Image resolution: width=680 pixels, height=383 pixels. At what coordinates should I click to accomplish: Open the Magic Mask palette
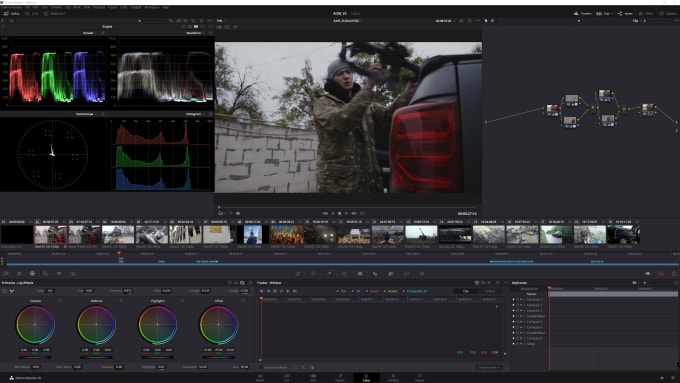tap(375, 274)
